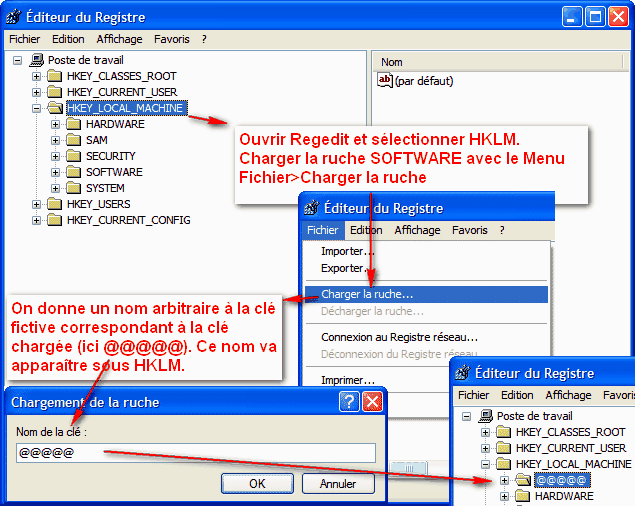Image resolution: width=635 pixels, height=506 pixels.
Task: Click the SECURITY folder icon
Action: (73, 156)
